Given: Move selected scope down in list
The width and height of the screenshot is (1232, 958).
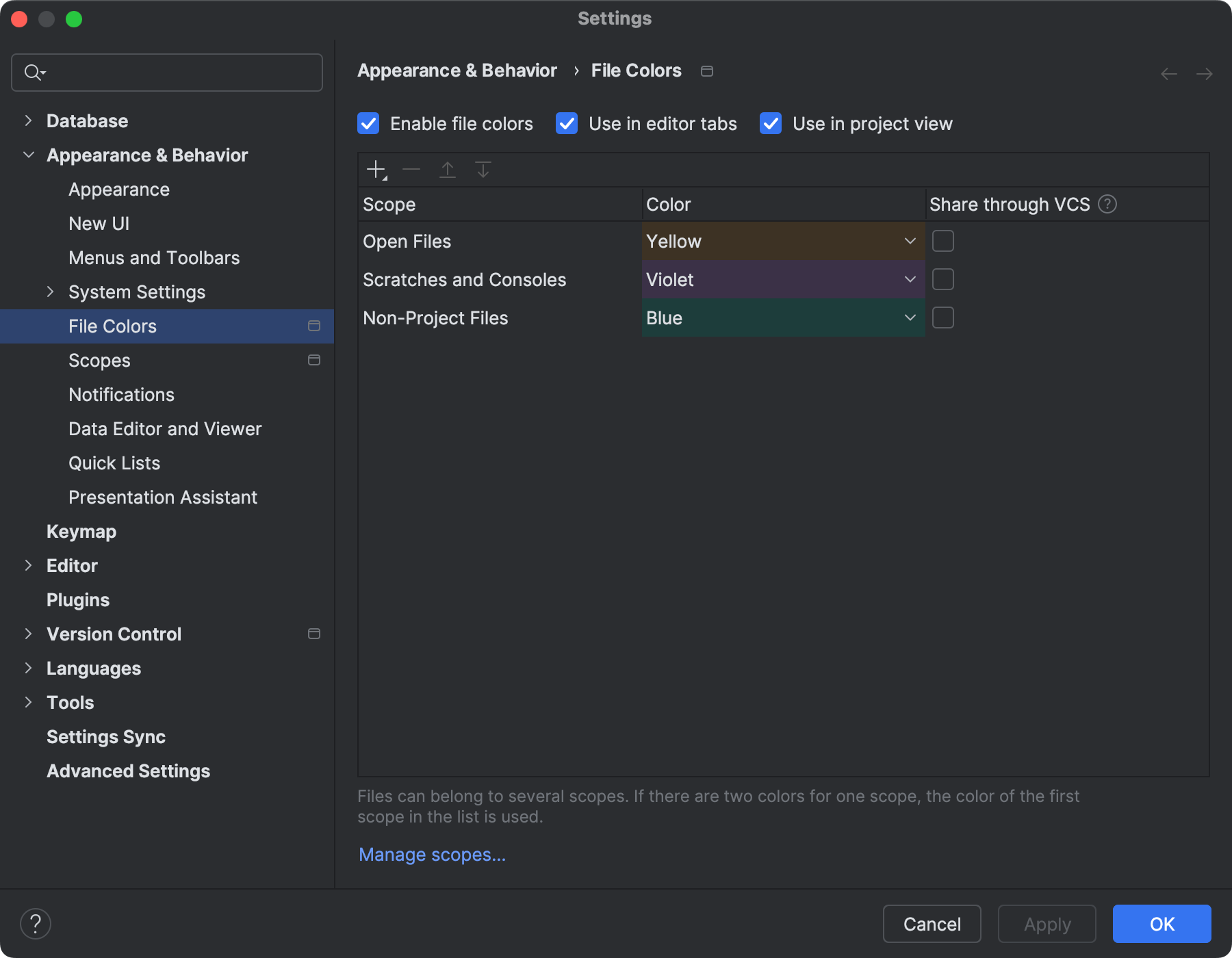Looking at the screenshot, I should [x=483, y=170].
